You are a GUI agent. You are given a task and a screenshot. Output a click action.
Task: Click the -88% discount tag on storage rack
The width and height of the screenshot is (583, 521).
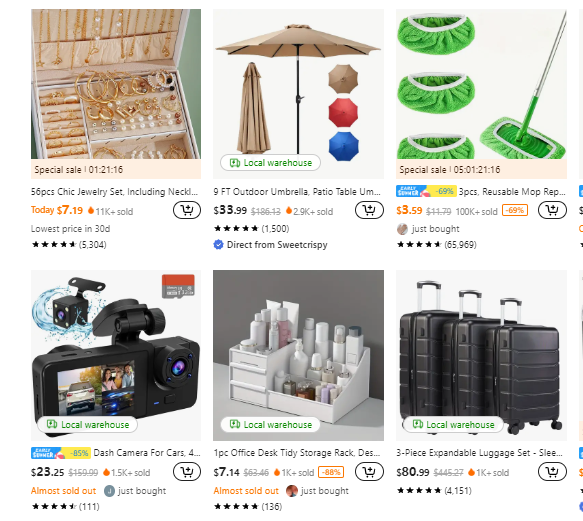(331, 472)
